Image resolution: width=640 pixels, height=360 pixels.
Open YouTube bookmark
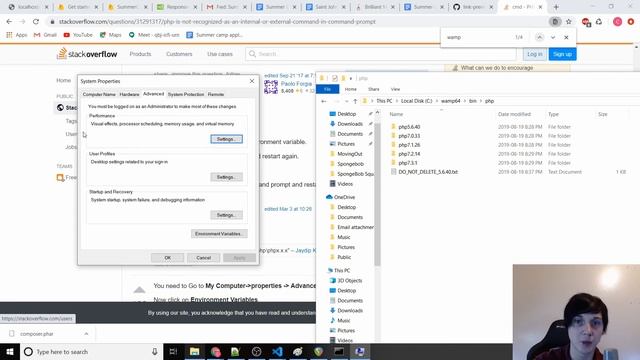78,35
